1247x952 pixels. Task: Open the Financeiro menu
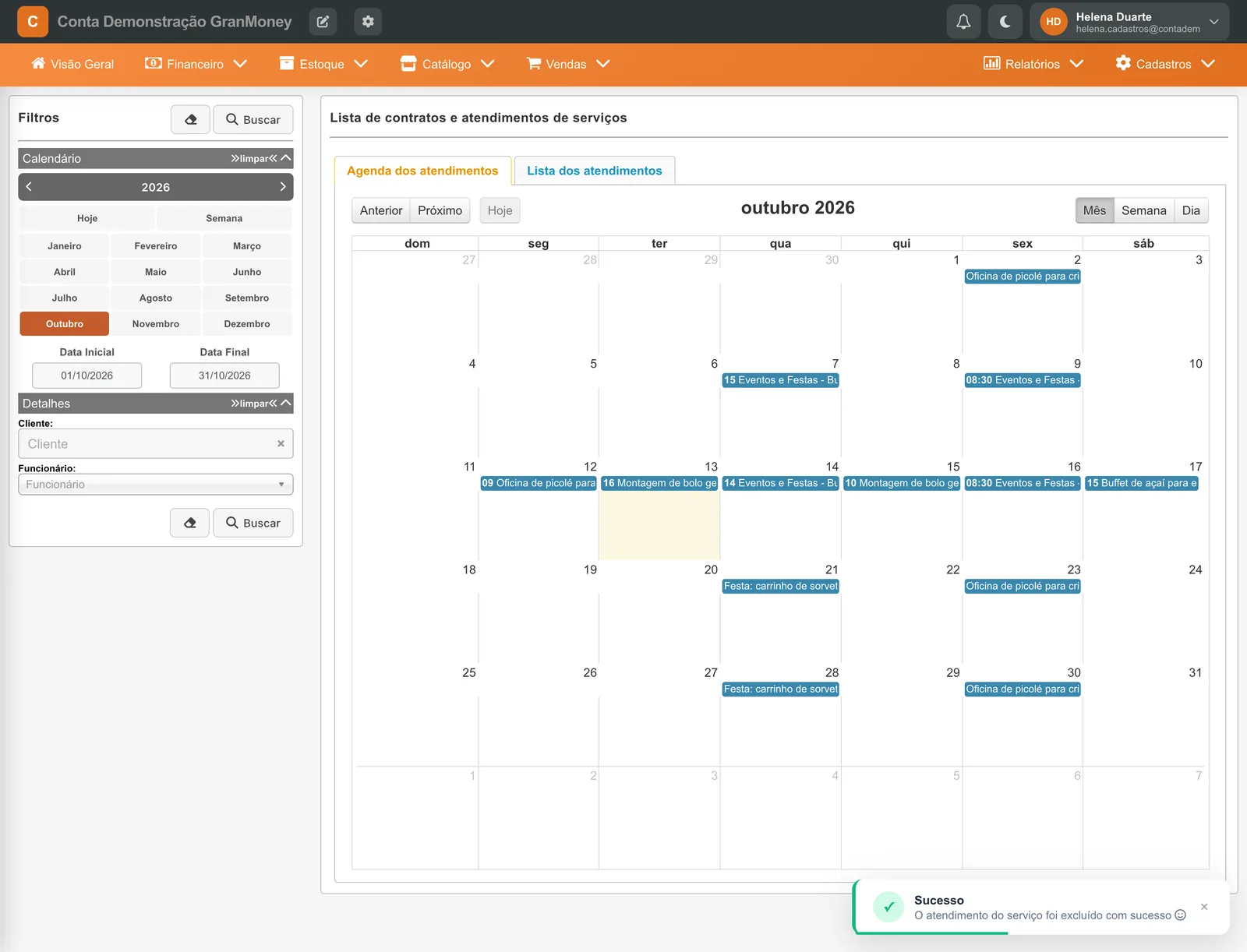tap(196, 64)
